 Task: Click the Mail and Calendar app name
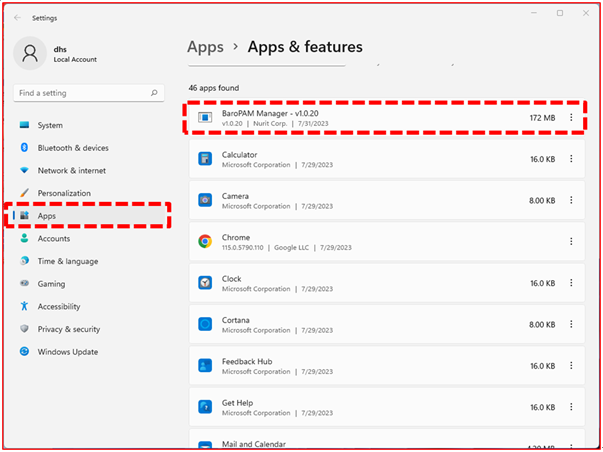coord(254,444)
